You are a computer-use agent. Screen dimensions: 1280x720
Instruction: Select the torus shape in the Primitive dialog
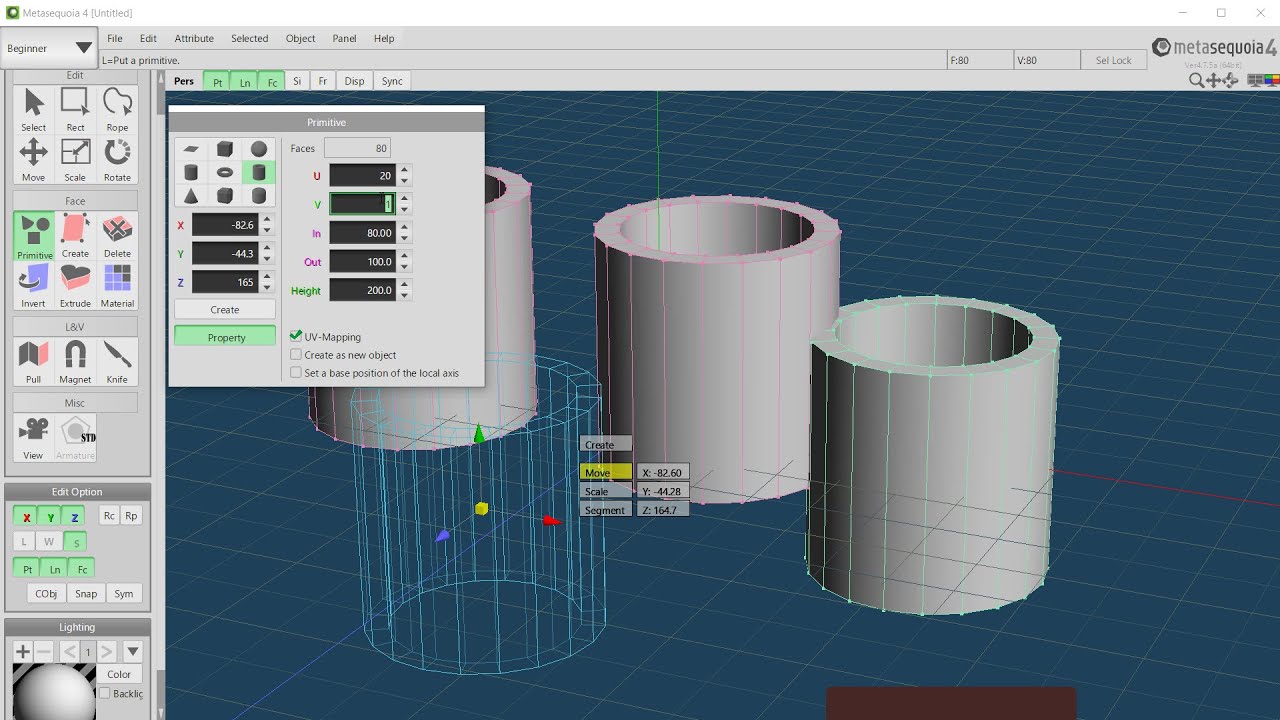tap(224, 172)
